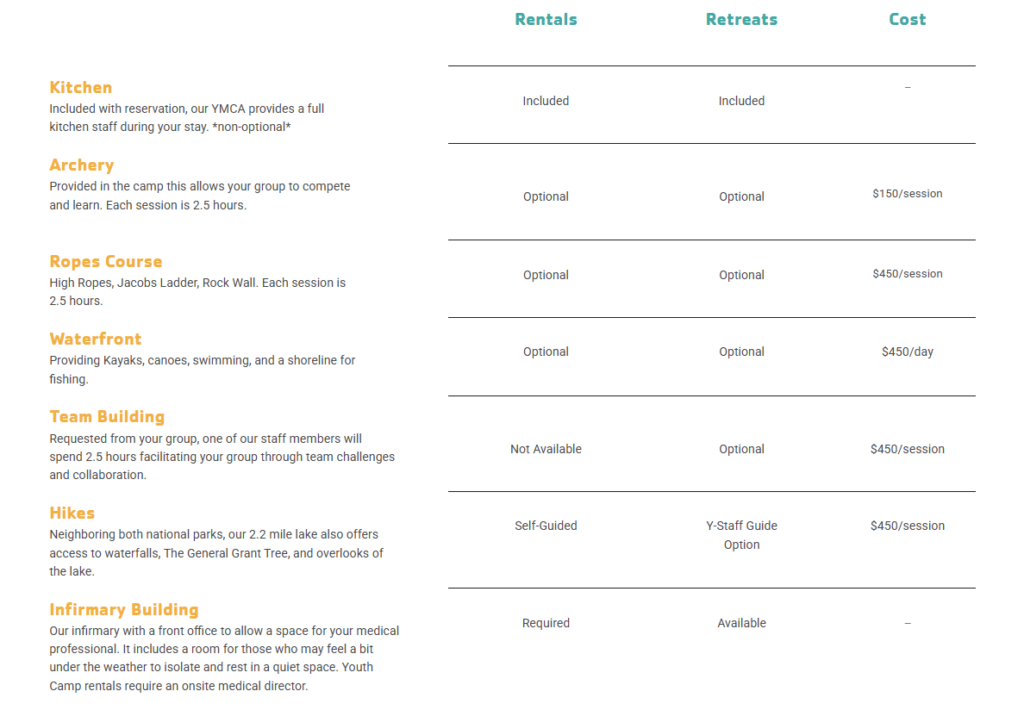Click the Retreats column header
This screenshot has width=1024, height=710.
[x=741, y=19]
